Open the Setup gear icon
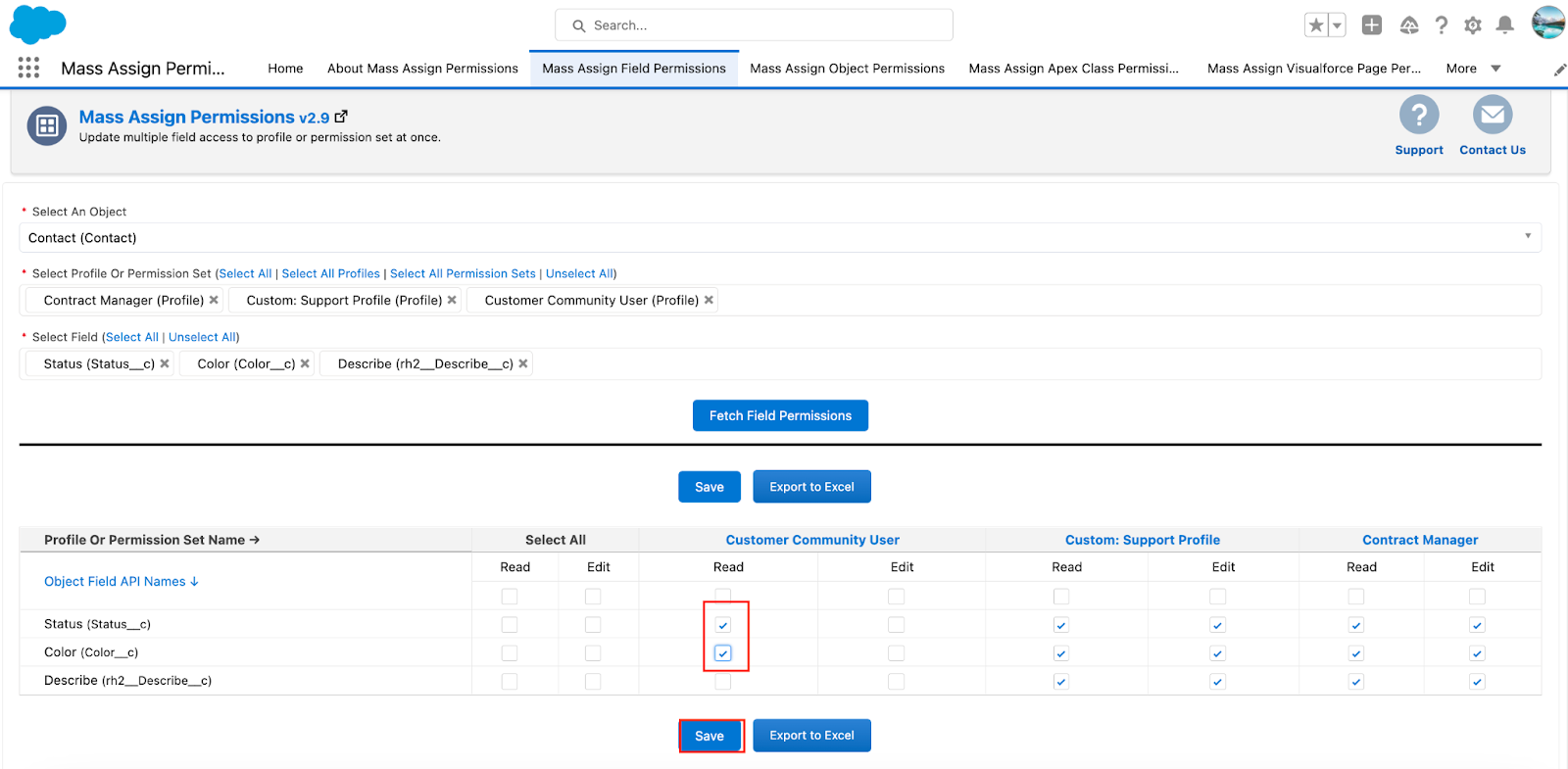The height and width of the screenshot is (769, 1568). pyautogui.click(x=1473, y=25)
